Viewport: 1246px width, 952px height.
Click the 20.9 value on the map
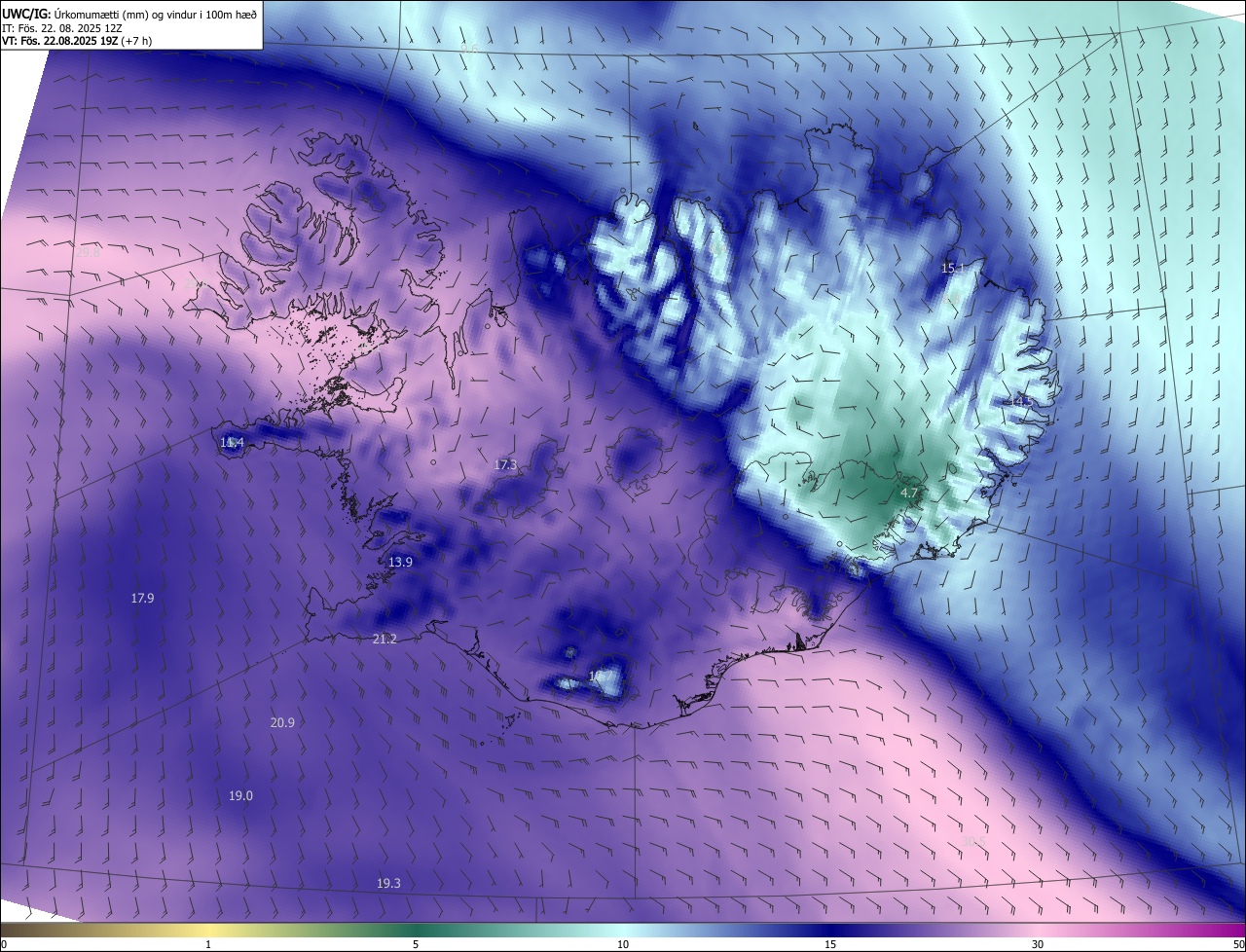tap(282, 722)
